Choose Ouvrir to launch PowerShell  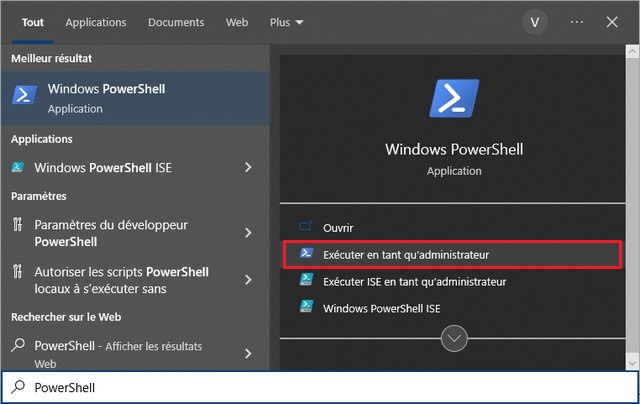338,228
